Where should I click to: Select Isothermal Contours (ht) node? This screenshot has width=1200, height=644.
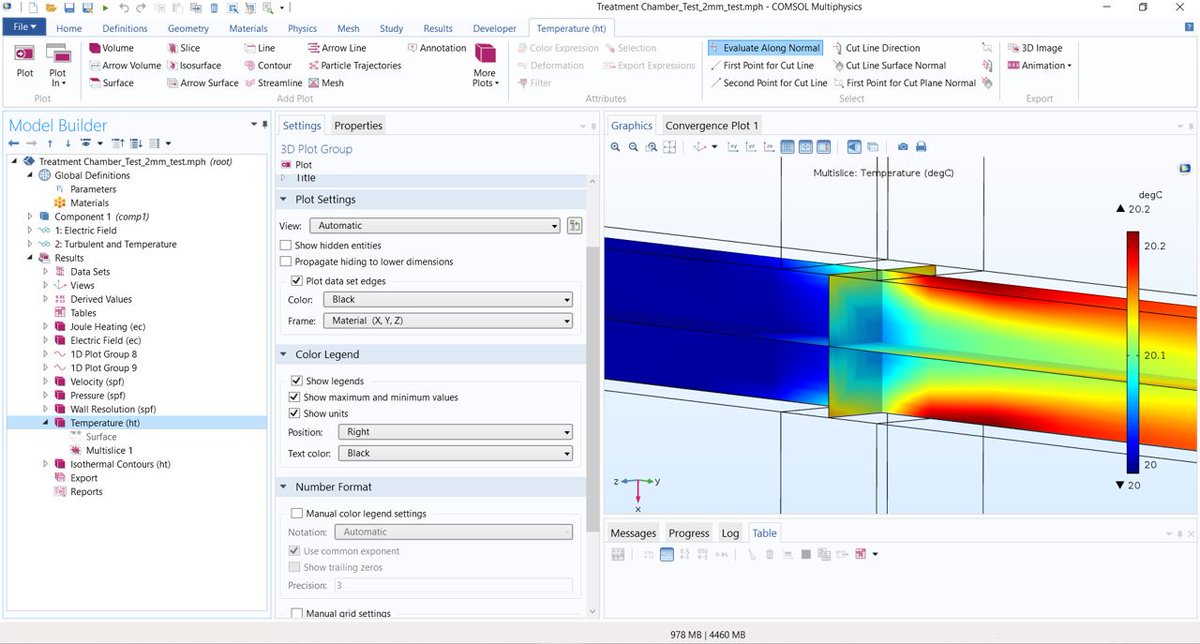(120, 464)
